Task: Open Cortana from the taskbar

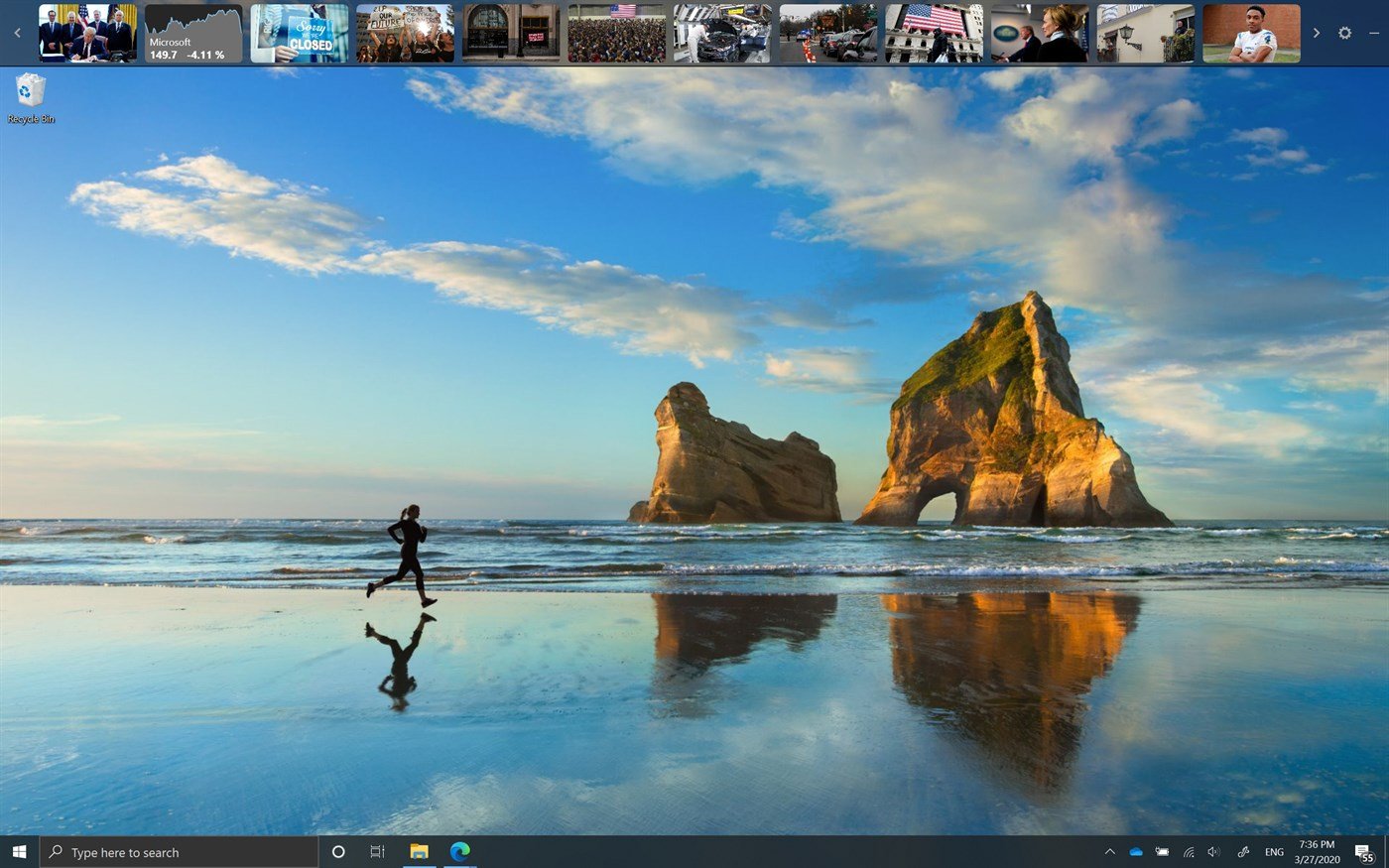Action: (338, 851)
